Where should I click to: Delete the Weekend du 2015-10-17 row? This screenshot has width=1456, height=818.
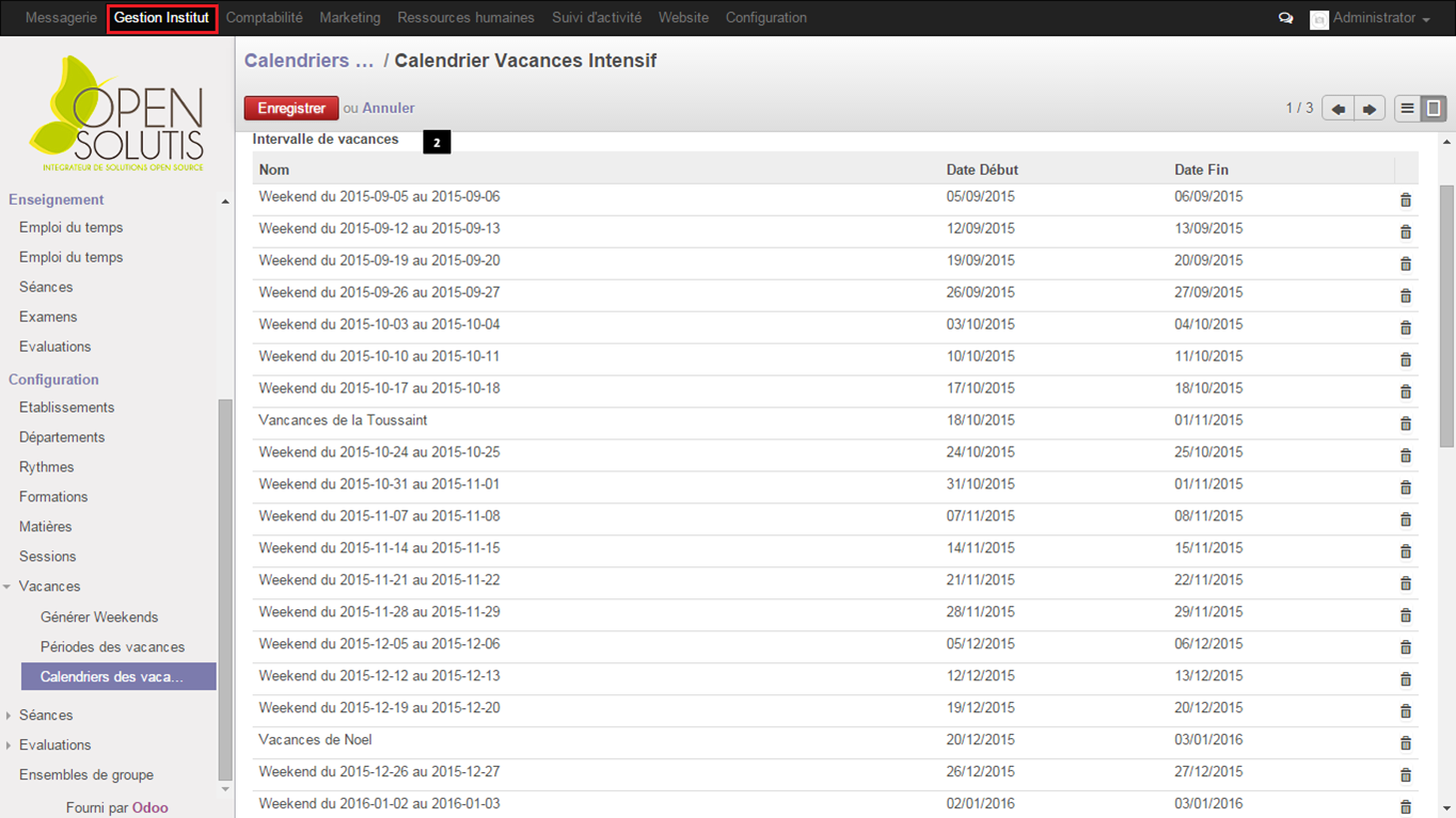click(1405, 392)
